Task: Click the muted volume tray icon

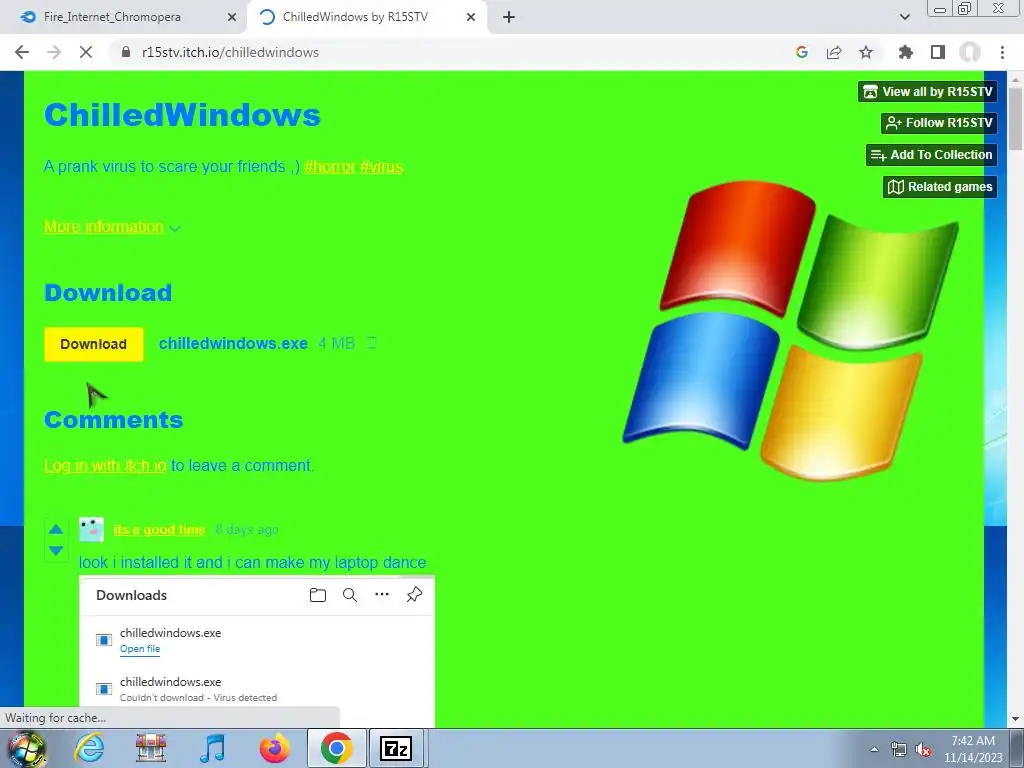Action: (923, 749)
